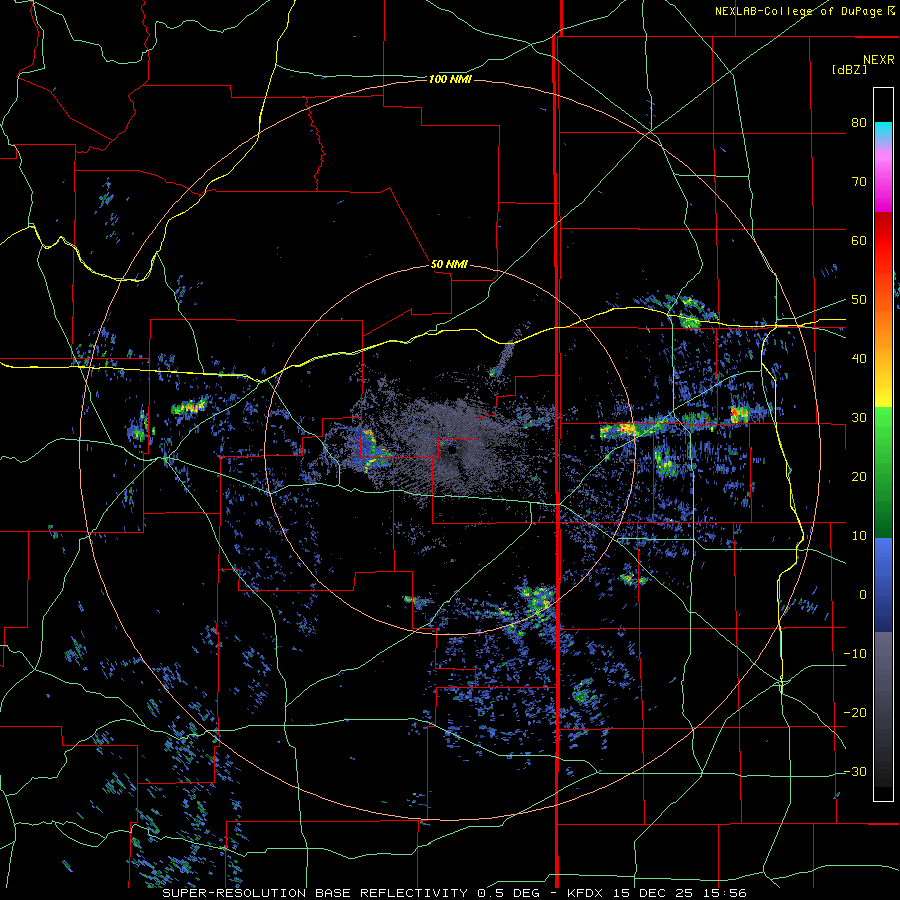
Task: Click the -30 value on the dBZ scale
Action: tap(855, 771)
